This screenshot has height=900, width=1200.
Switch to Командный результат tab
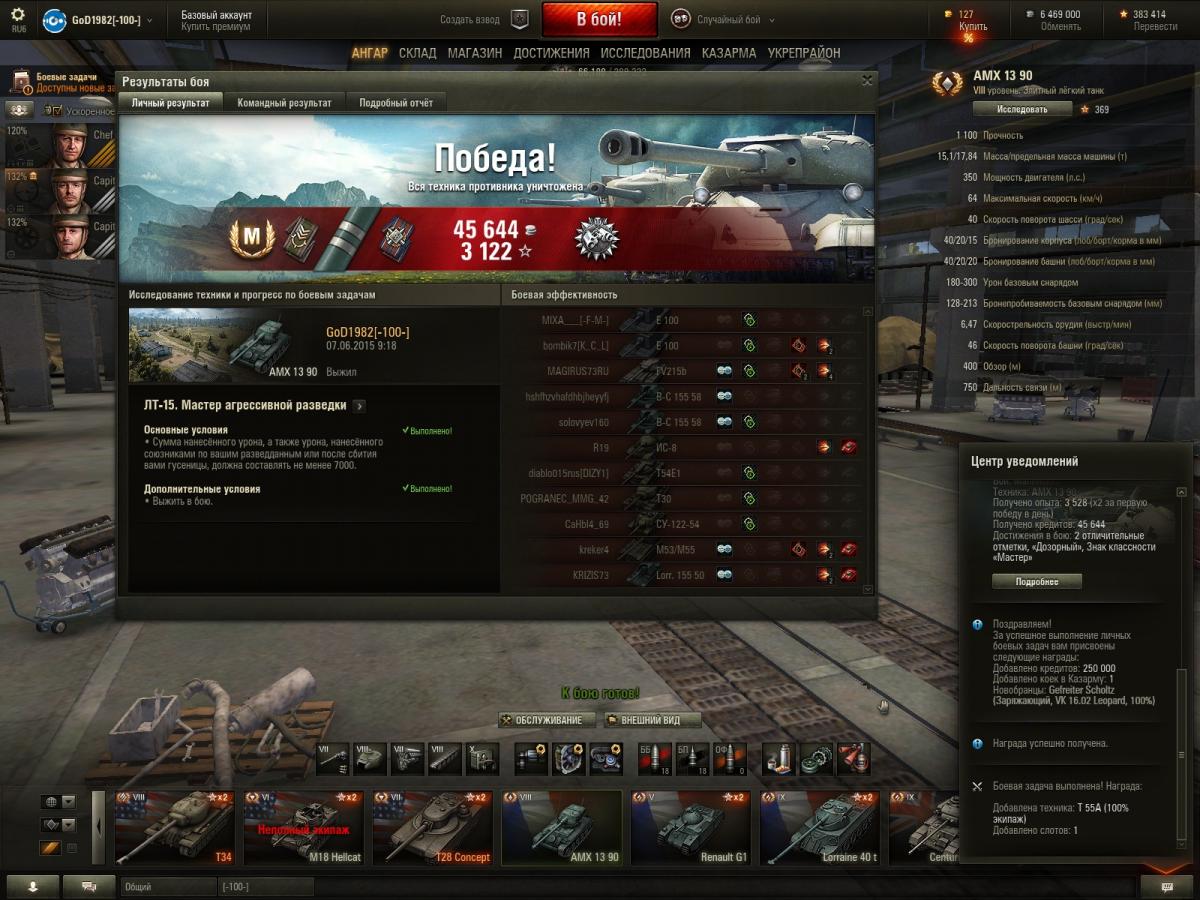(284, 103)
